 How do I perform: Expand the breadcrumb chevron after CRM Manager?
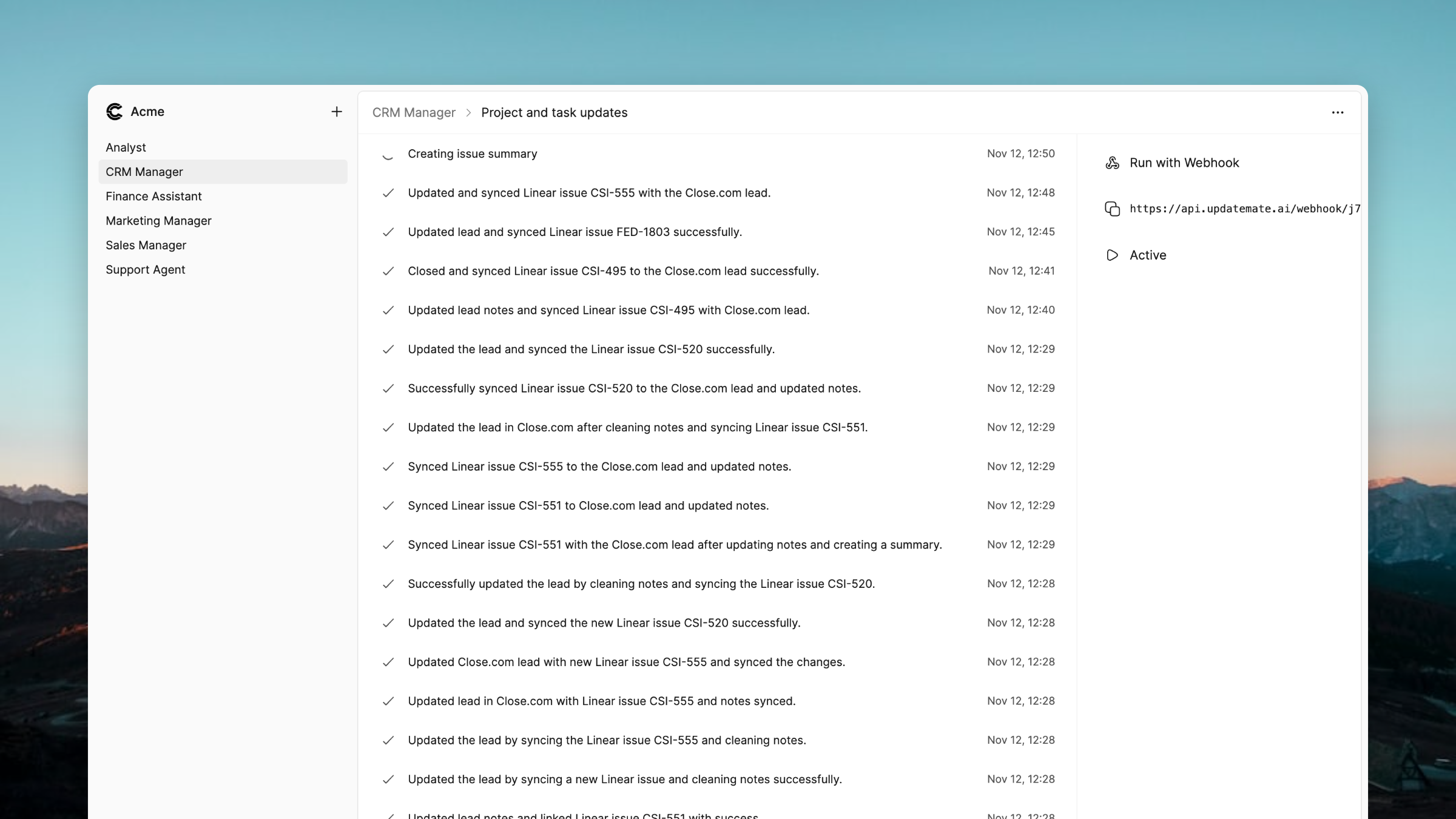468,113
